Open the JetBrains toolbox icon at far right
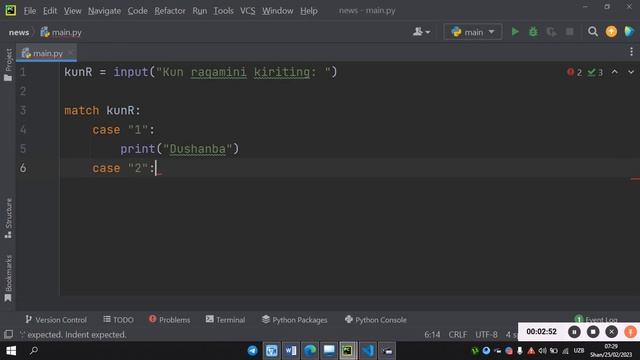This screenshot has width=640, height=360. coord(629,32)
